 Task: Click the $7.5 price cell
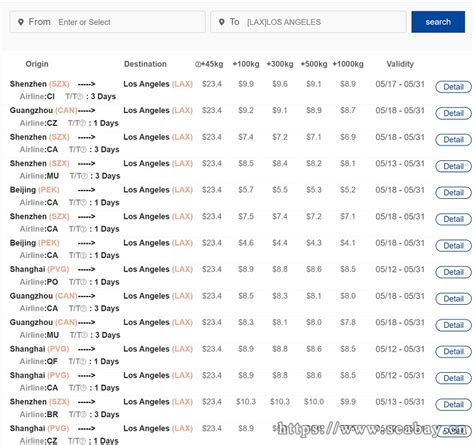pos(246,216)
